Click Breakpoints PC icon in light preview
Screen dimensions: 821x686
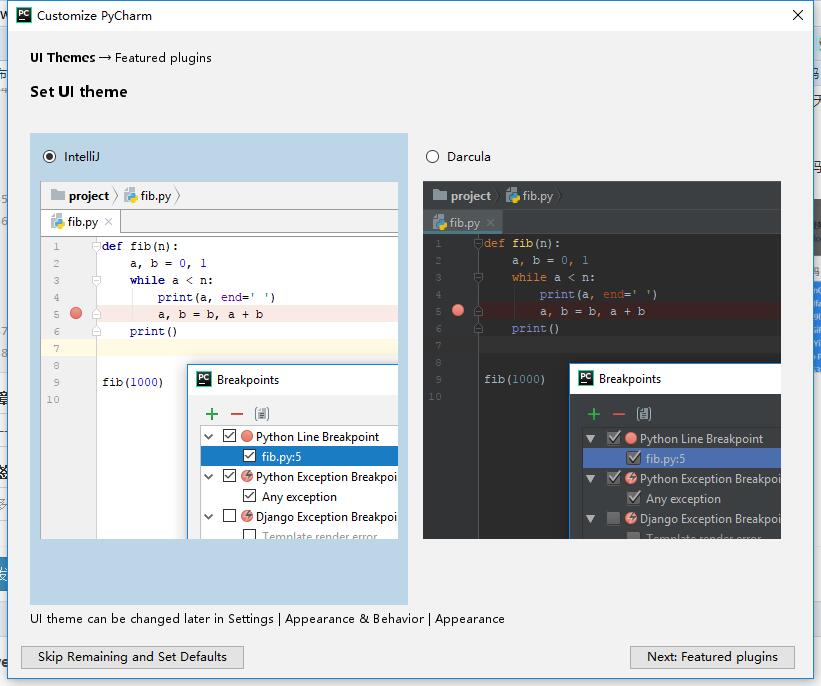pyautogui.click(x=204, y=379)
